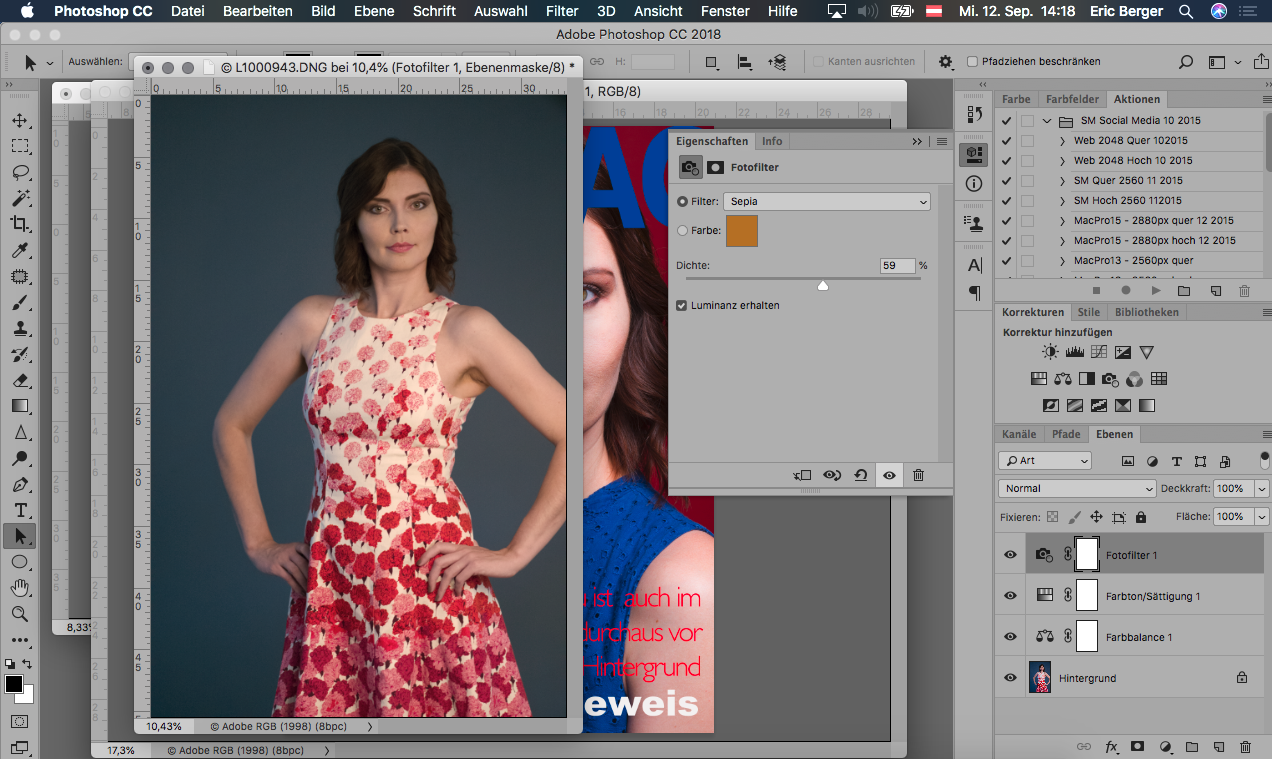The image size is (1272, 759).
Task: Open the Deckkraft opacity dropdown arrow
Action: [x=1261, y=489]
